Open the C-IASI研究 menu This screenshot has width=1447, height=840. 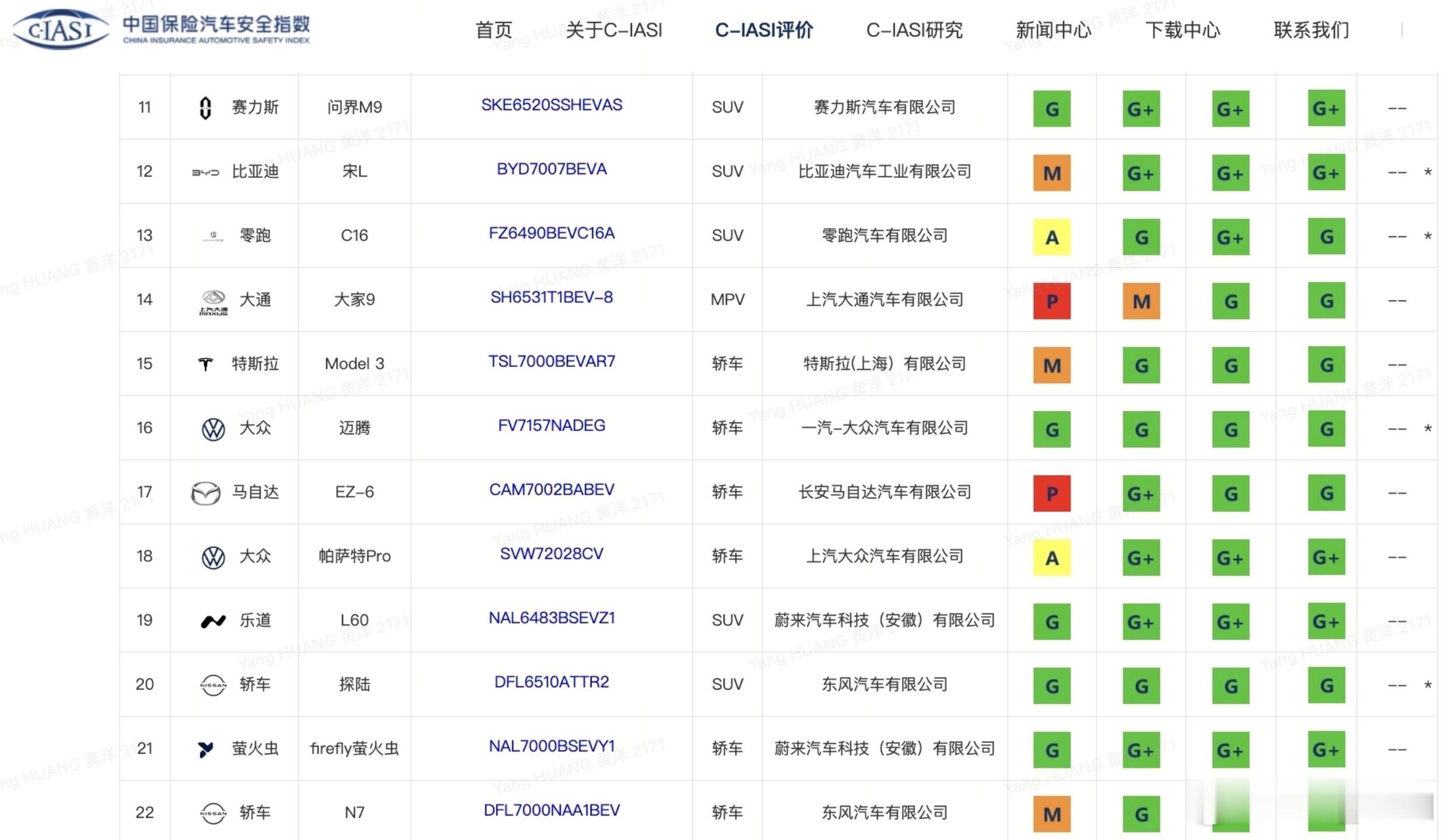pyautogui.click(x=914, y=30)
